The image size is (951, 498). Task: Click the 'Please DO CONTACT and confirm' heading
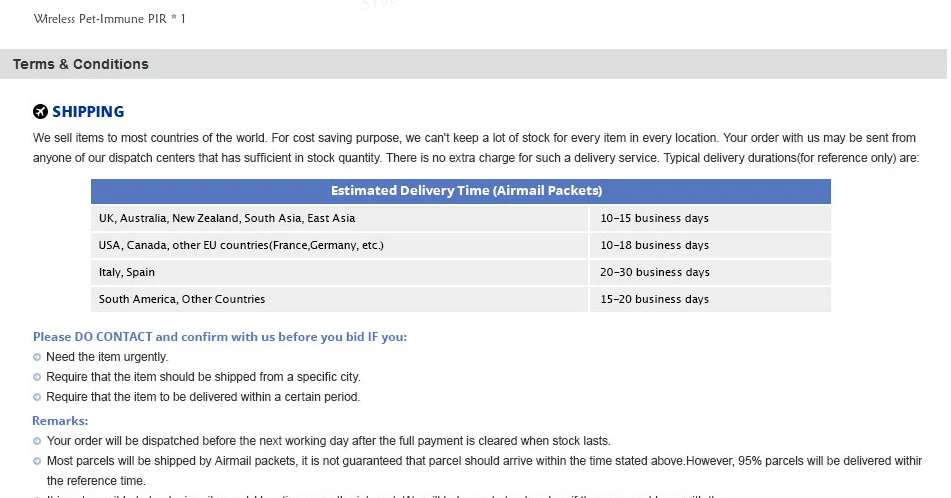(220, 337)
